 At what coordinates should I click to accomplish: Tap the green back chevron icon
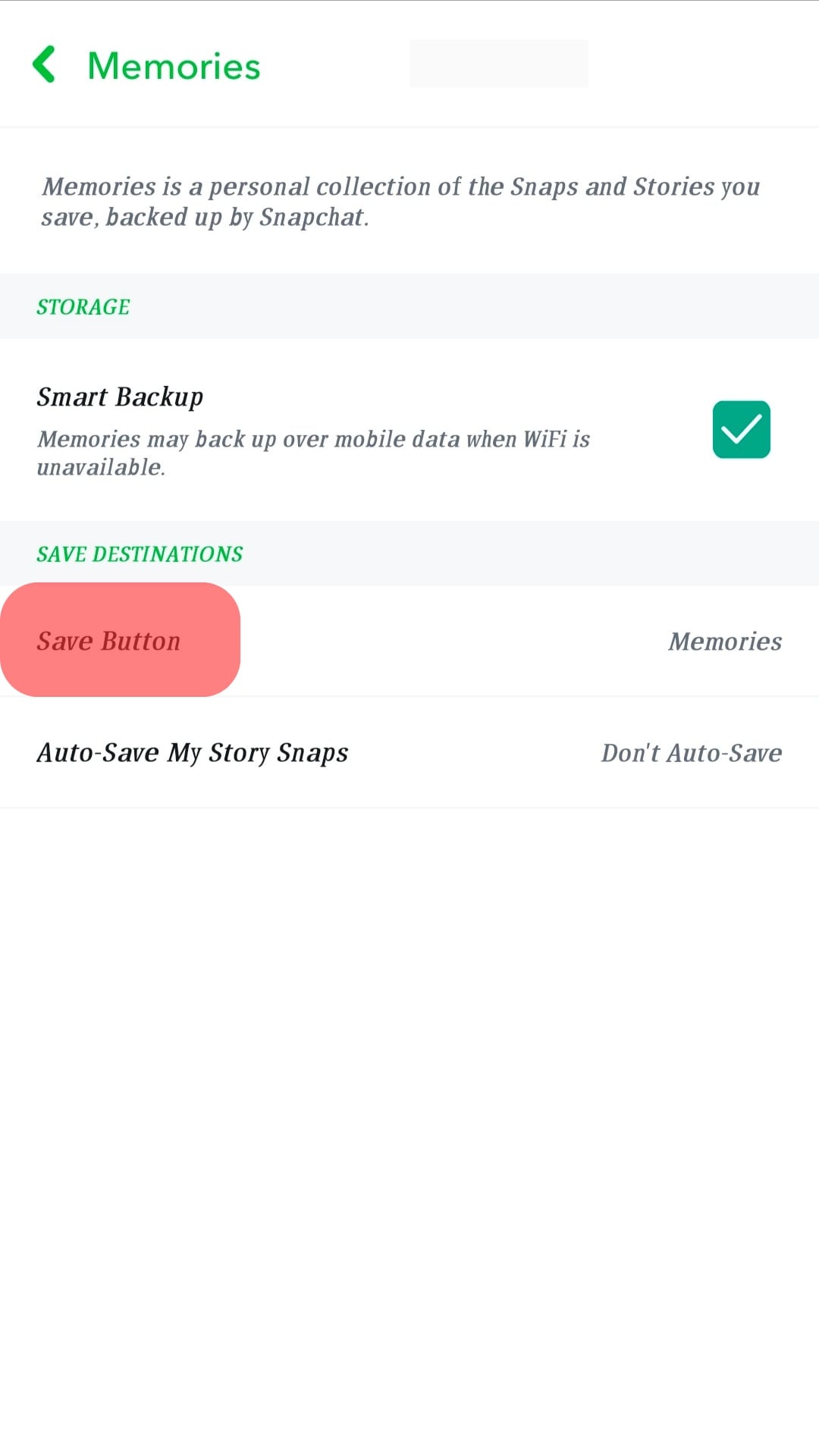45,64
